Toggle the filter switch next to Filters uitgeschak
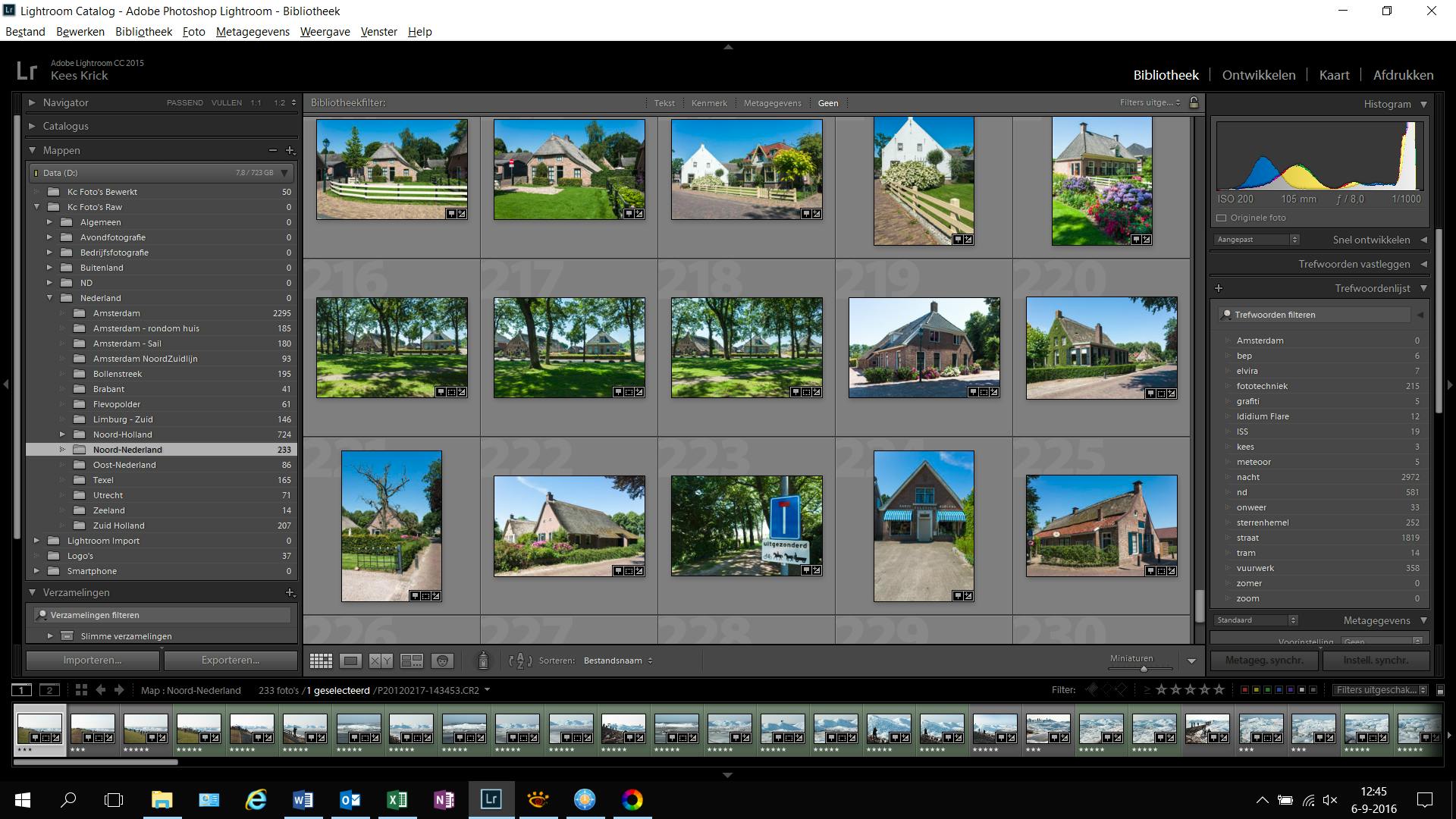The height and width of the screenshot is (819, 1456). [x=1439, y=690]
